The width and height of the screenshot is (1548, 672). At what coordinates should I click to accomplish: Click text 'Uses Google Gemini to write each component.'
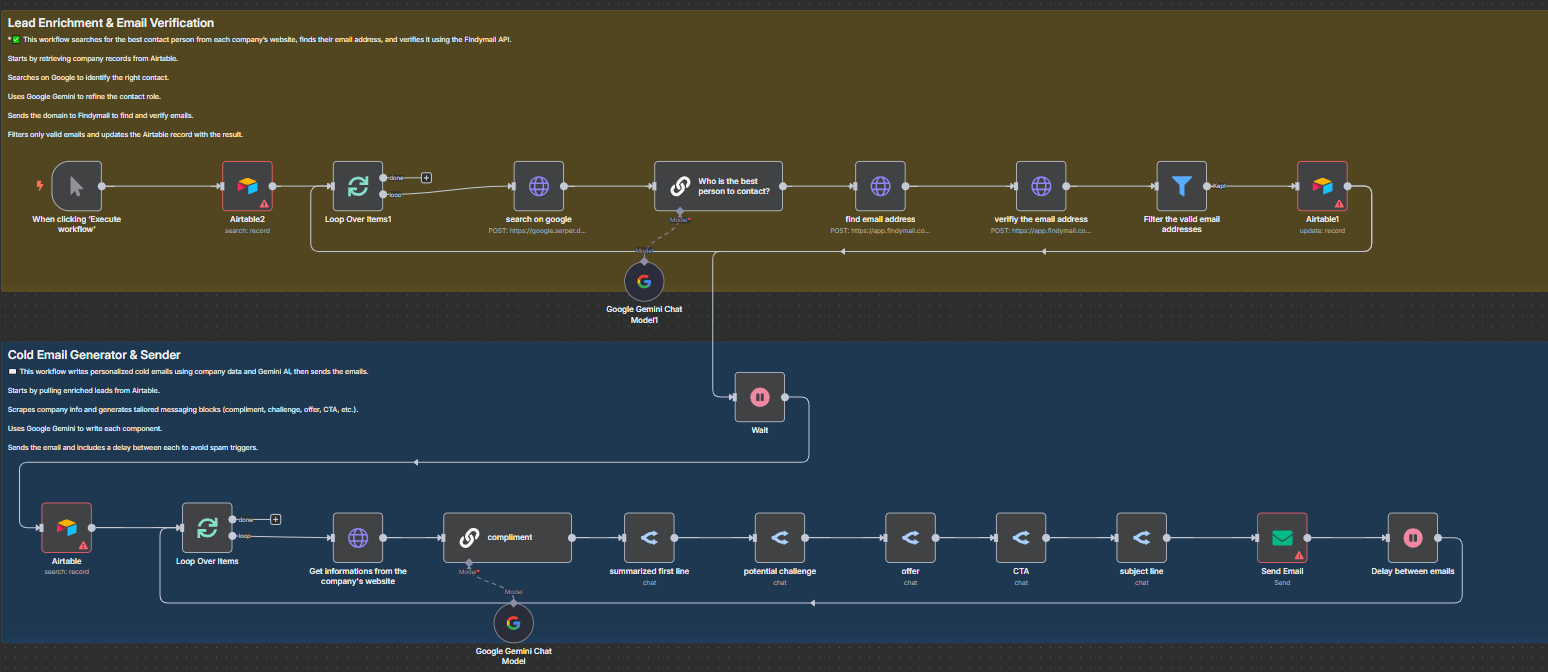pos(85,428)
